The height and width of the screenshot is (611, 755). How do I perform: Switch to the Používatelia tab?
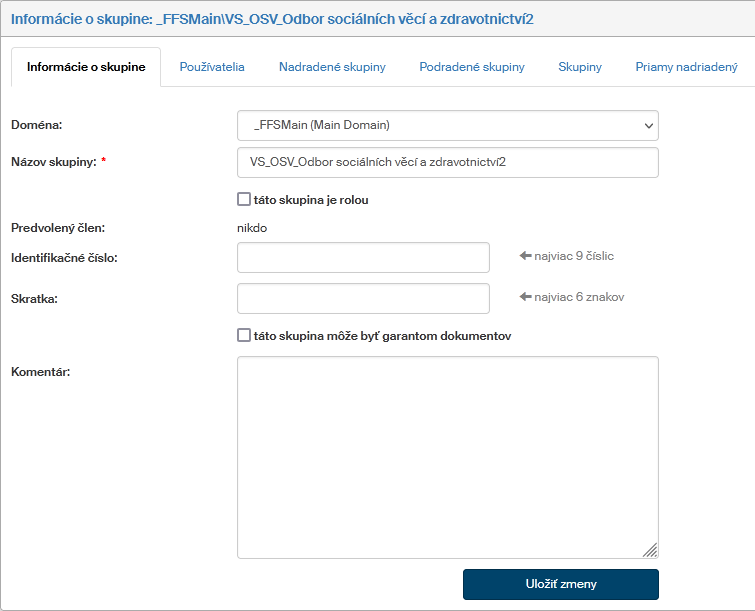[212, 67]
